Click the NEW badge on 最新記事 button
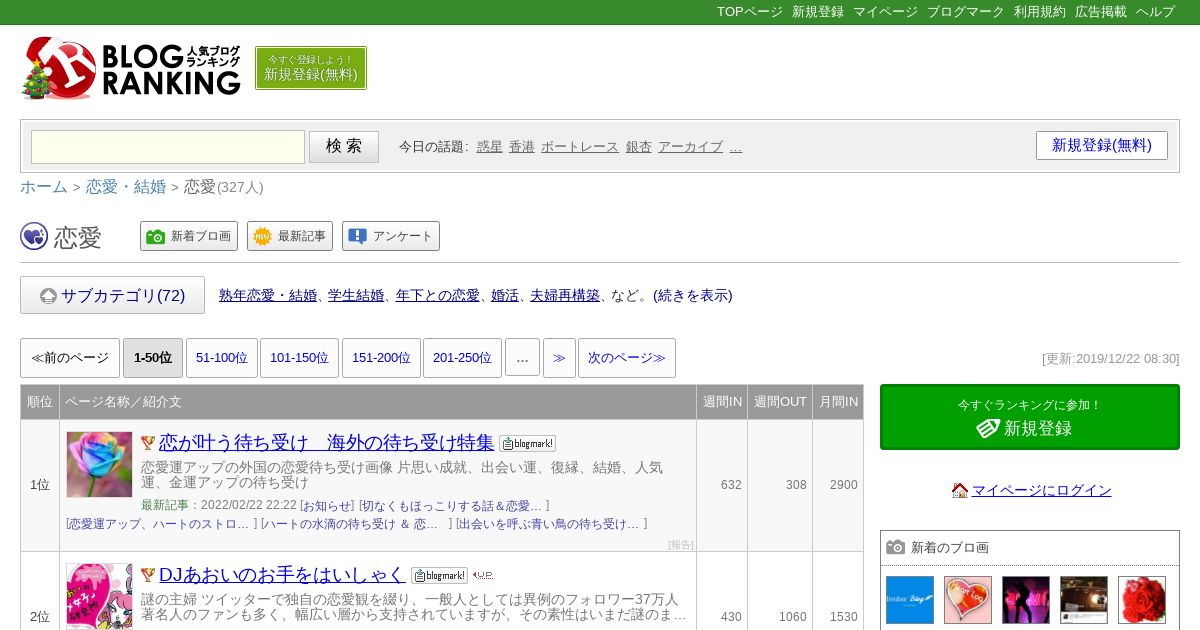 tap(262, 237)
